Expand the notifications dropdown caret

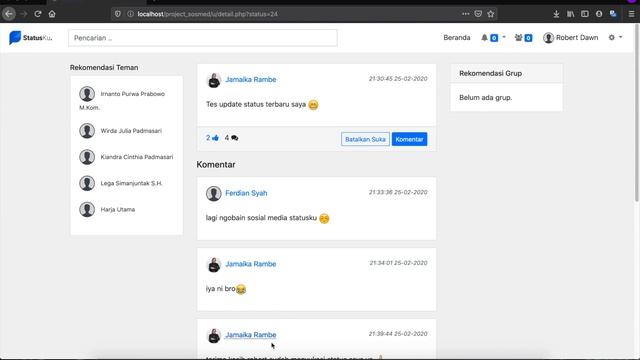(x=504, y=37)
